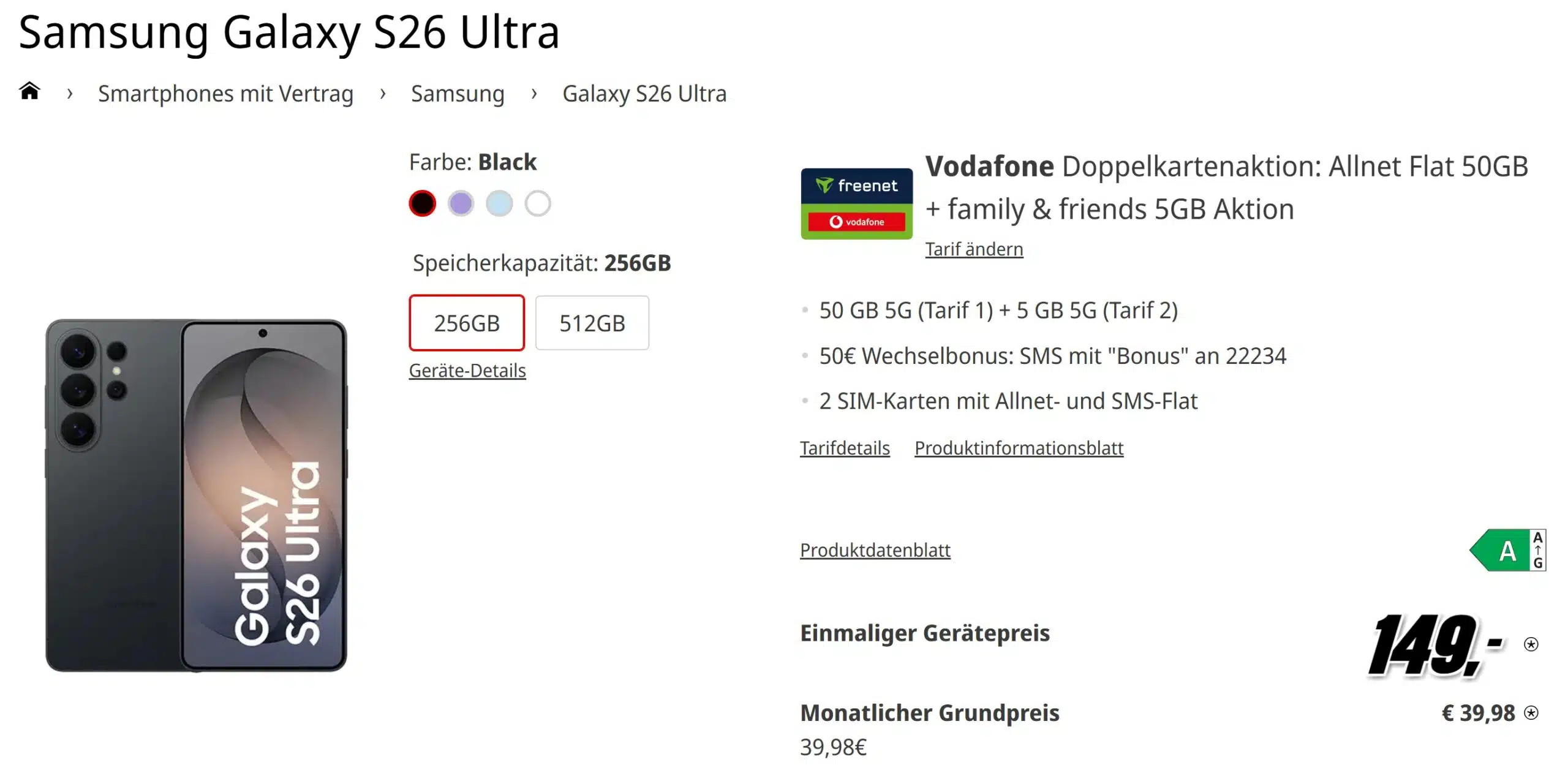Screen dimensions: 1568x770
Task: Select the purple color option
Action: tap(461, 203)
